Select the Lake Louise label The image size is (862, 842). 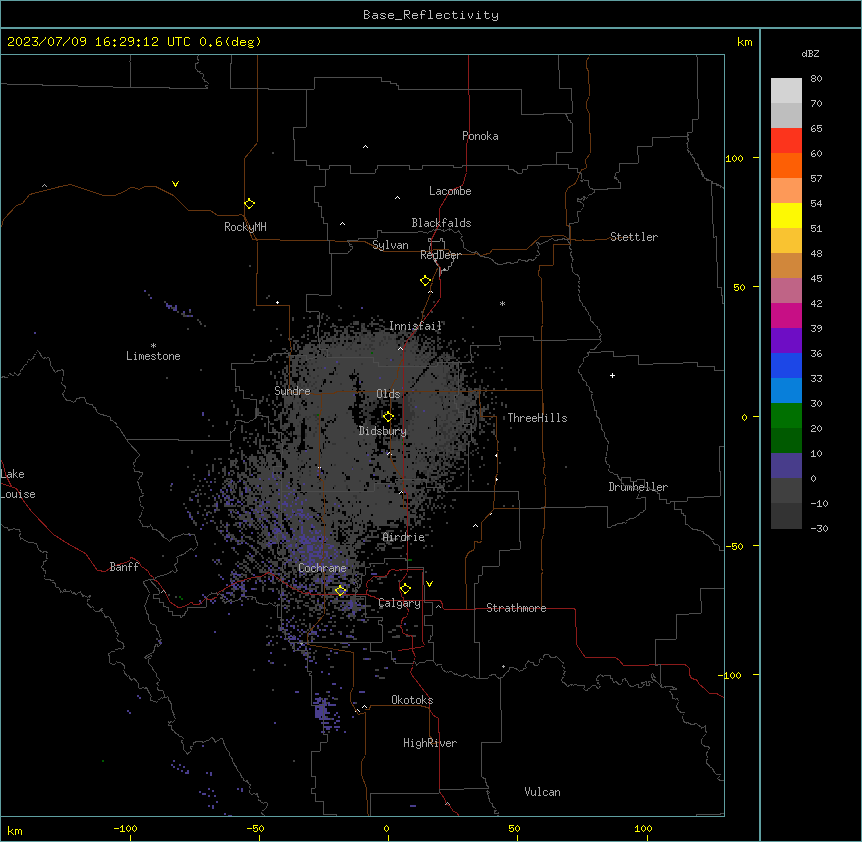pyautogui.click(x=16, y=484)
